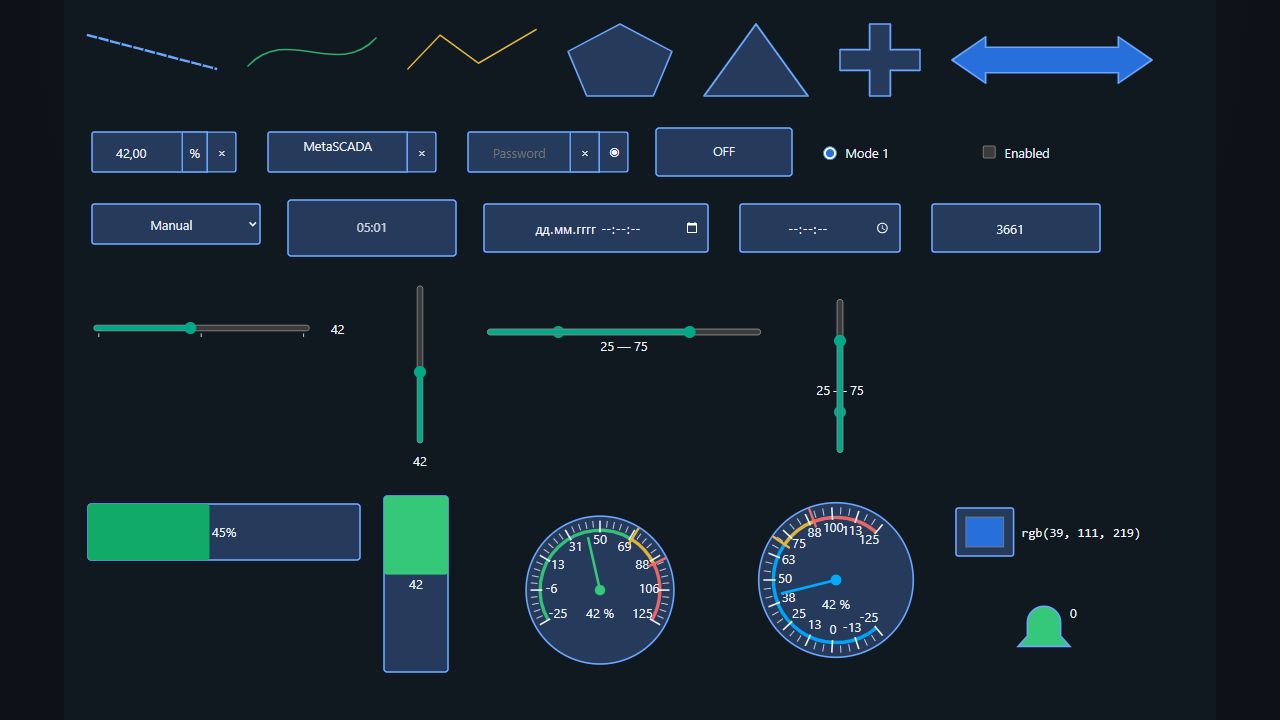Click the triangle shape

pos(756,61)
